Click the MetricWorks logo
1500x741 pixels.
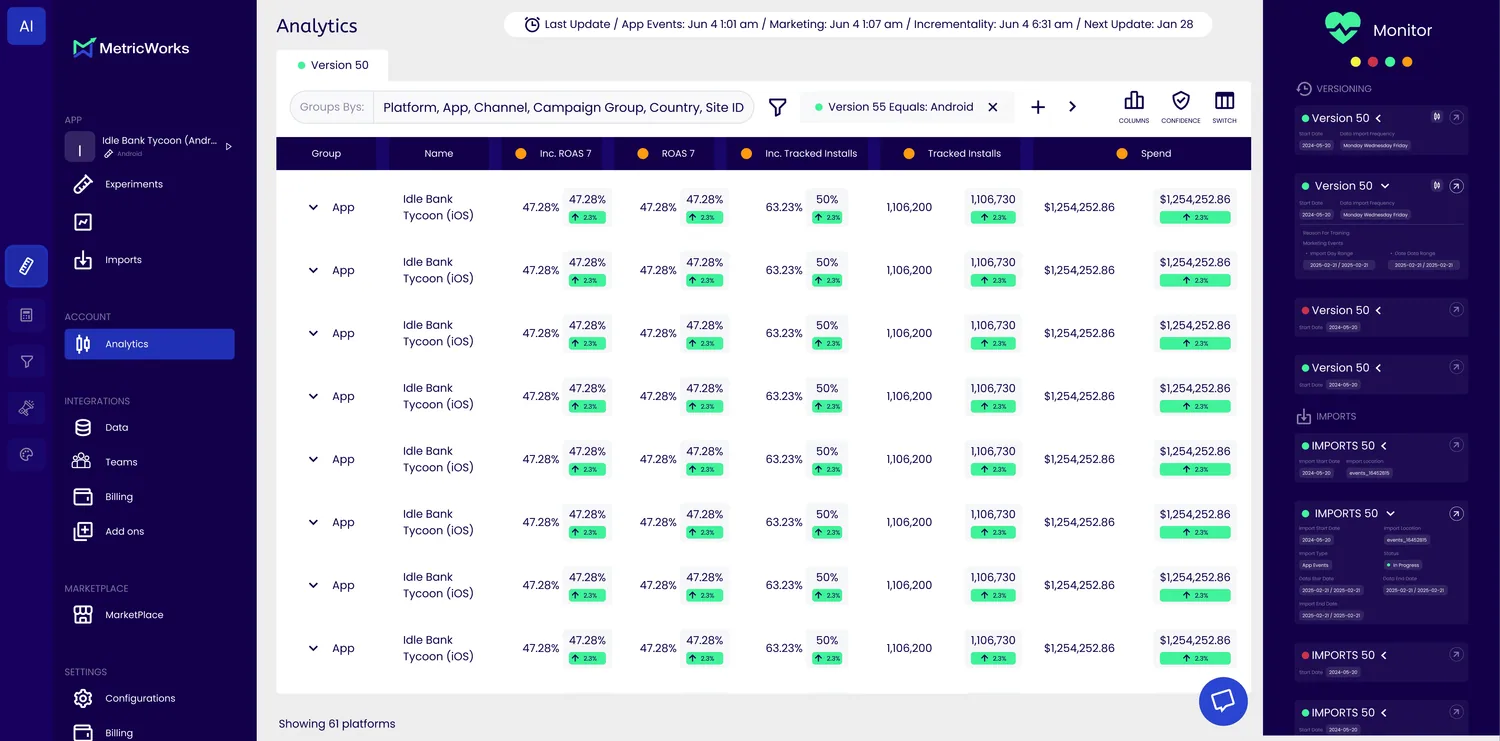point(131,48)
